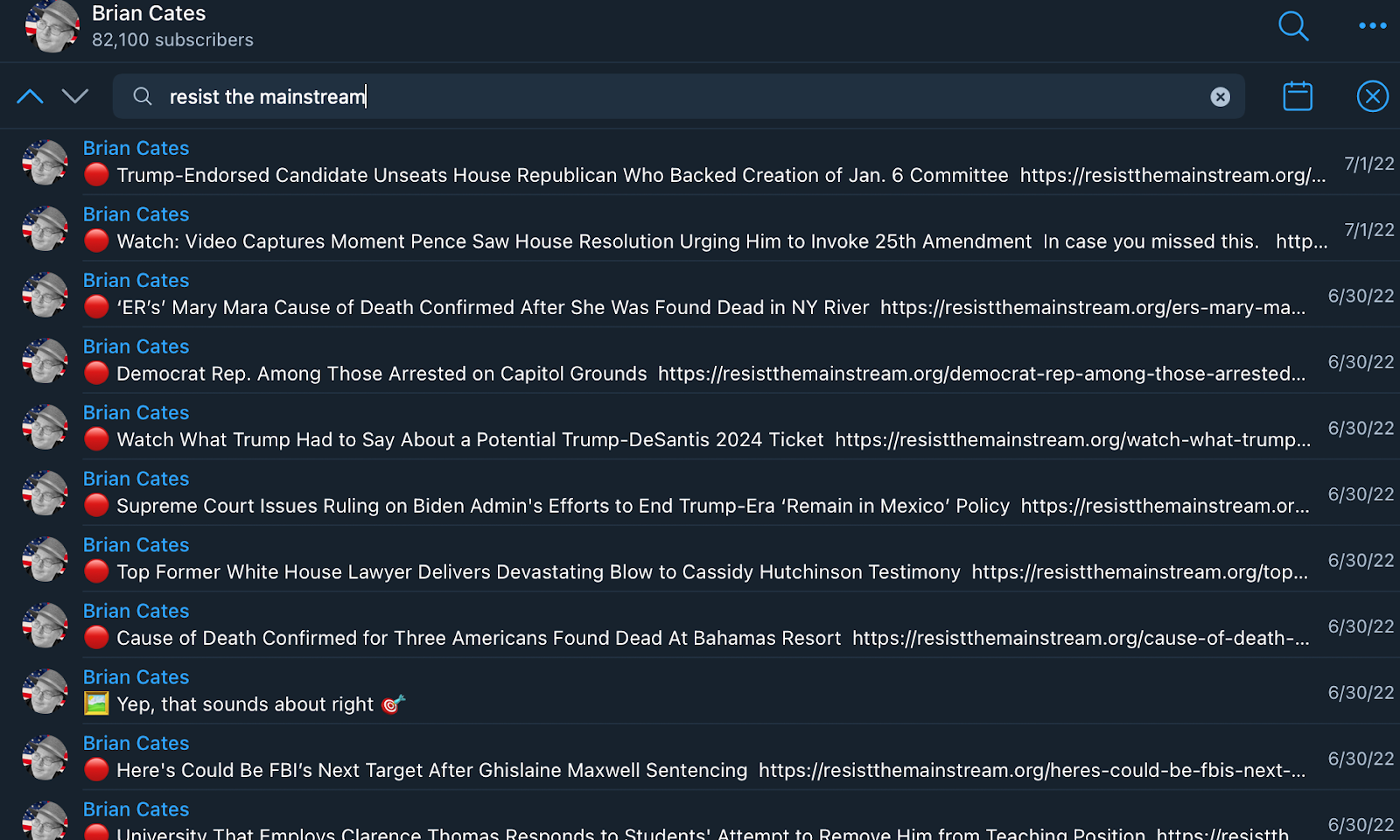
Task: Open the three-dot channel options menu
Action: click(x=1372, y=27)
